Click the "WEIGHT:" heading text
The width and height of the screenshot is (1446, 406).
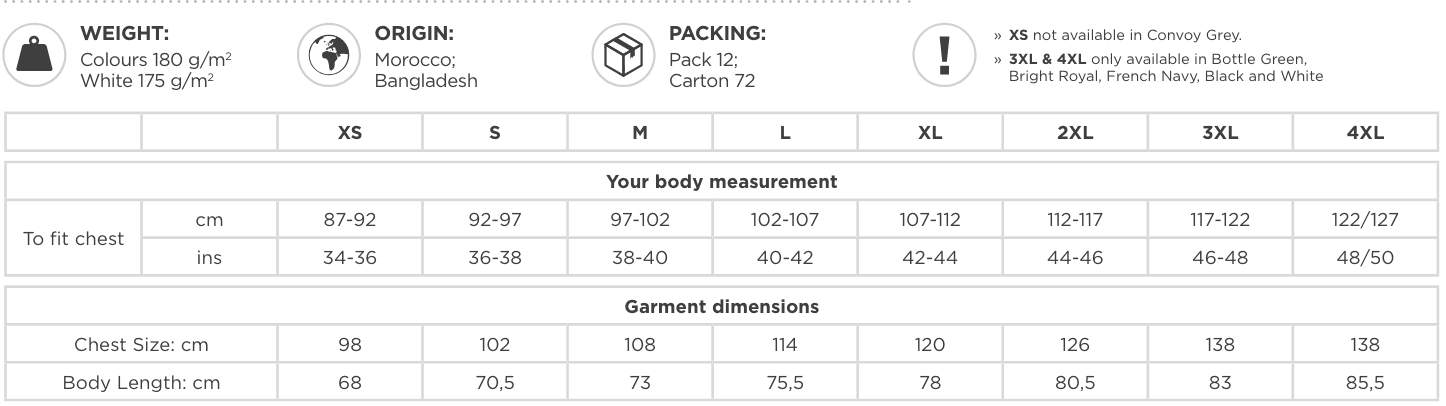click(x=125, y=33)
